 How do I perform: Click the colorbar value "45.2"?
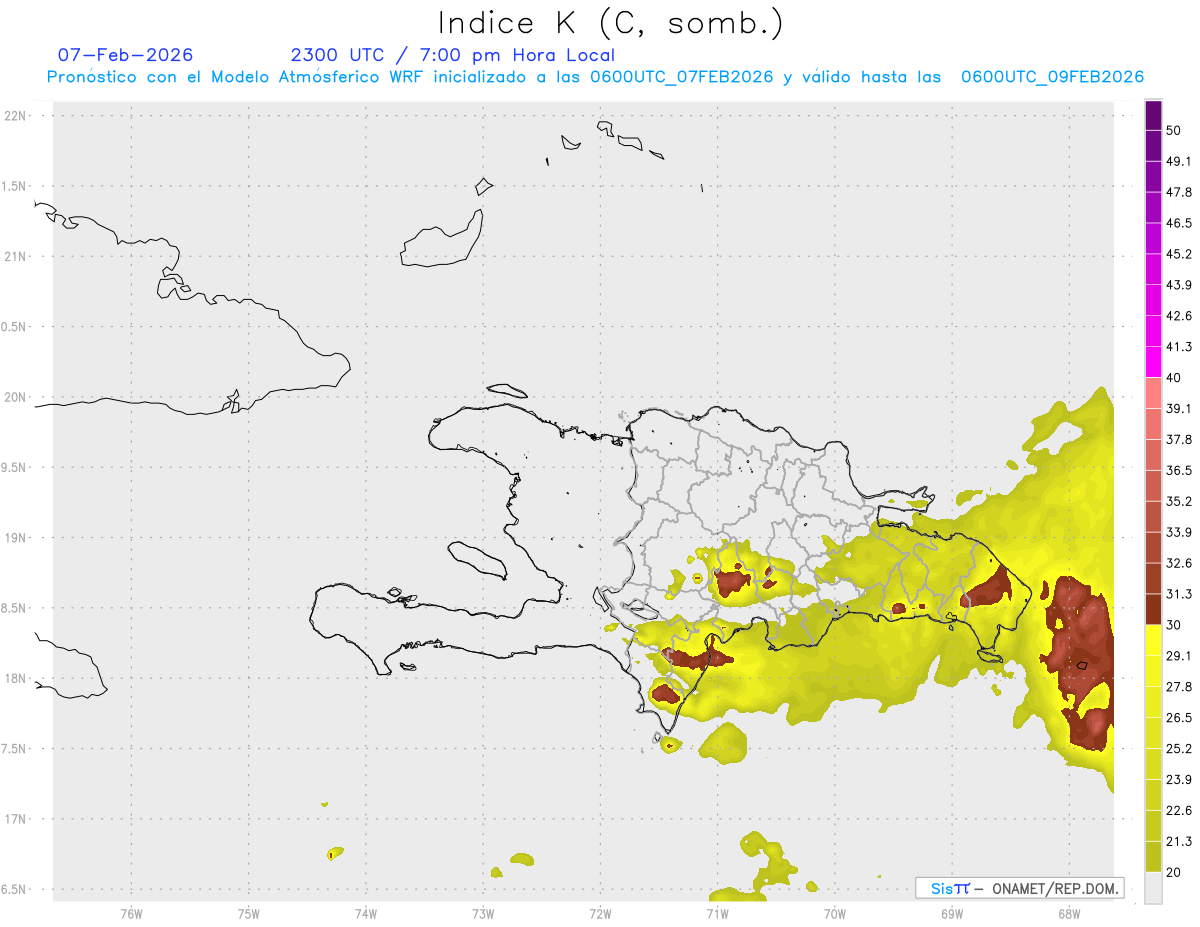point(1179,255)
